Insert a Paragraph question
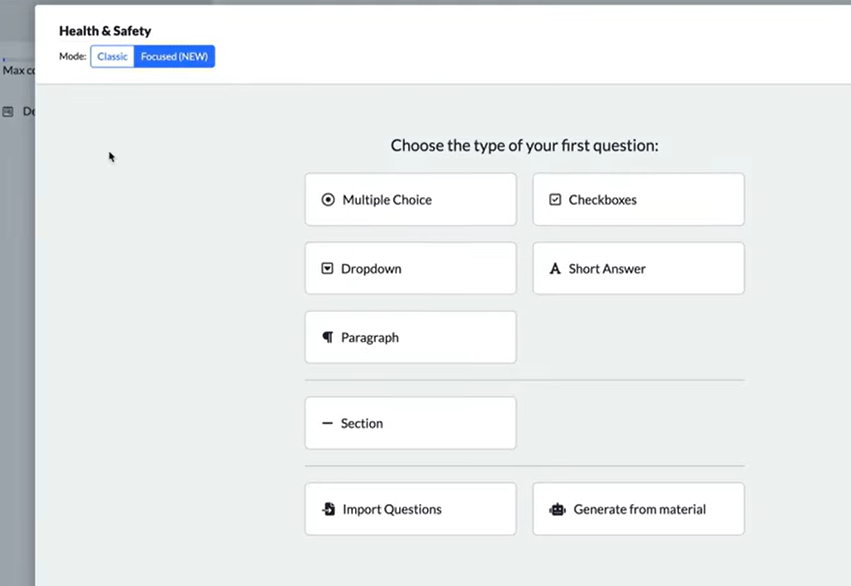 (410, 337)
